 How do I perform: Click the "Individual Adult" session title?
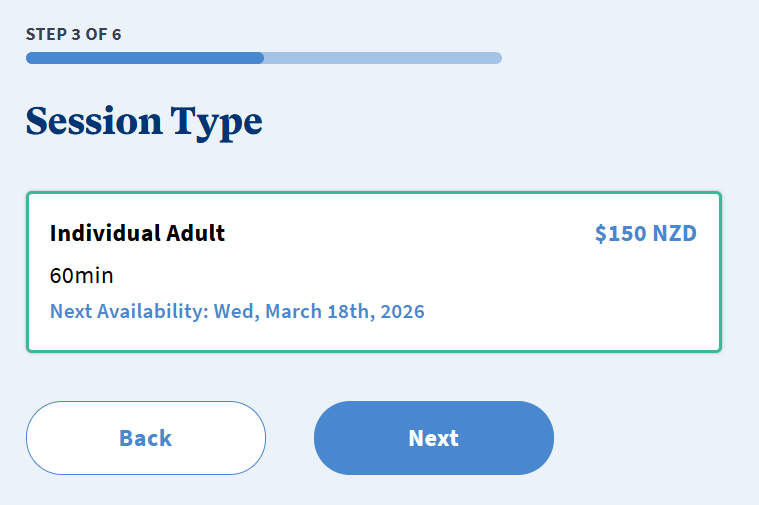click(x=137, y=234)
